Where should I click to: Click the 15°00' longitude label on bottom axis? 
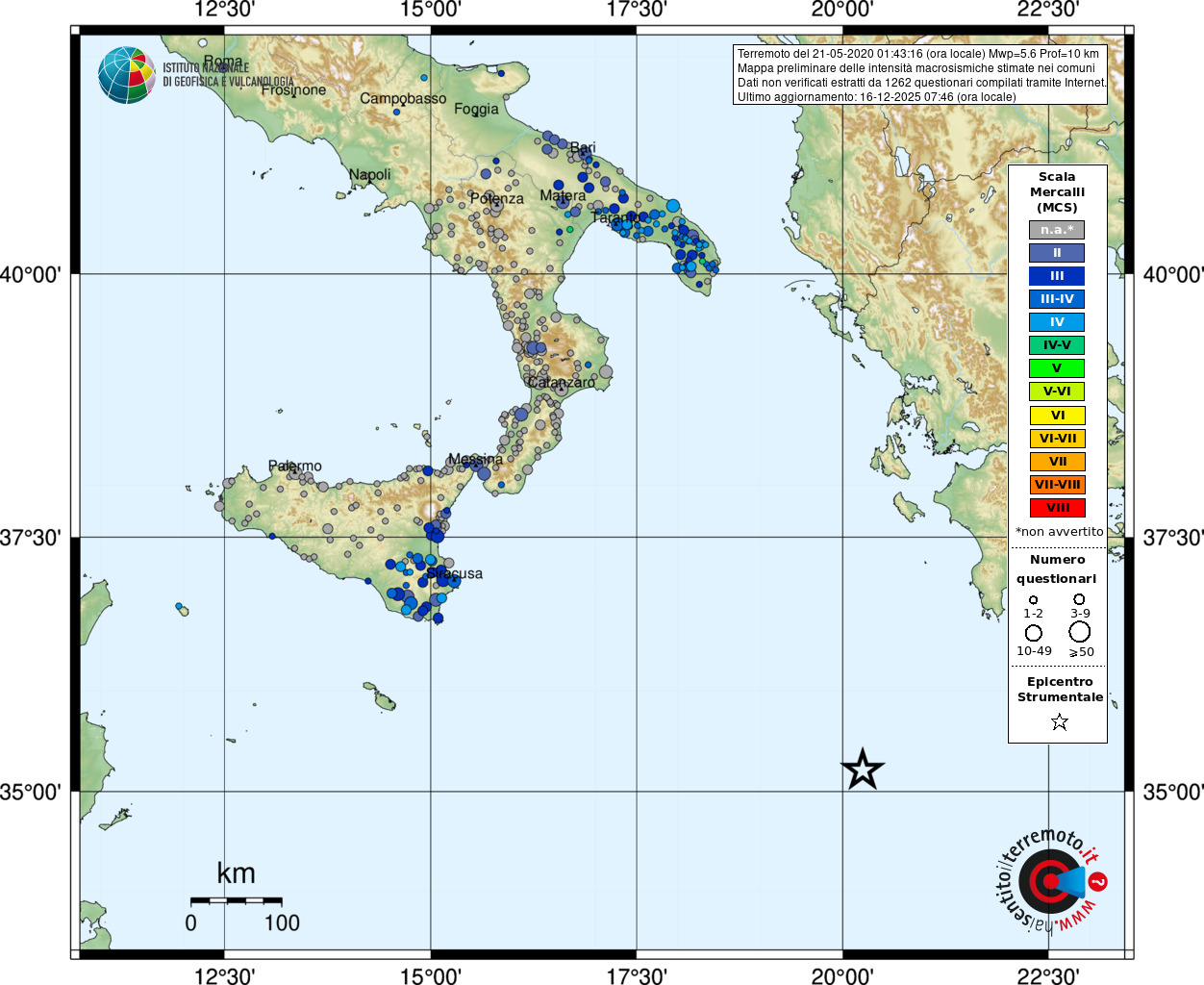click(430, 975)
